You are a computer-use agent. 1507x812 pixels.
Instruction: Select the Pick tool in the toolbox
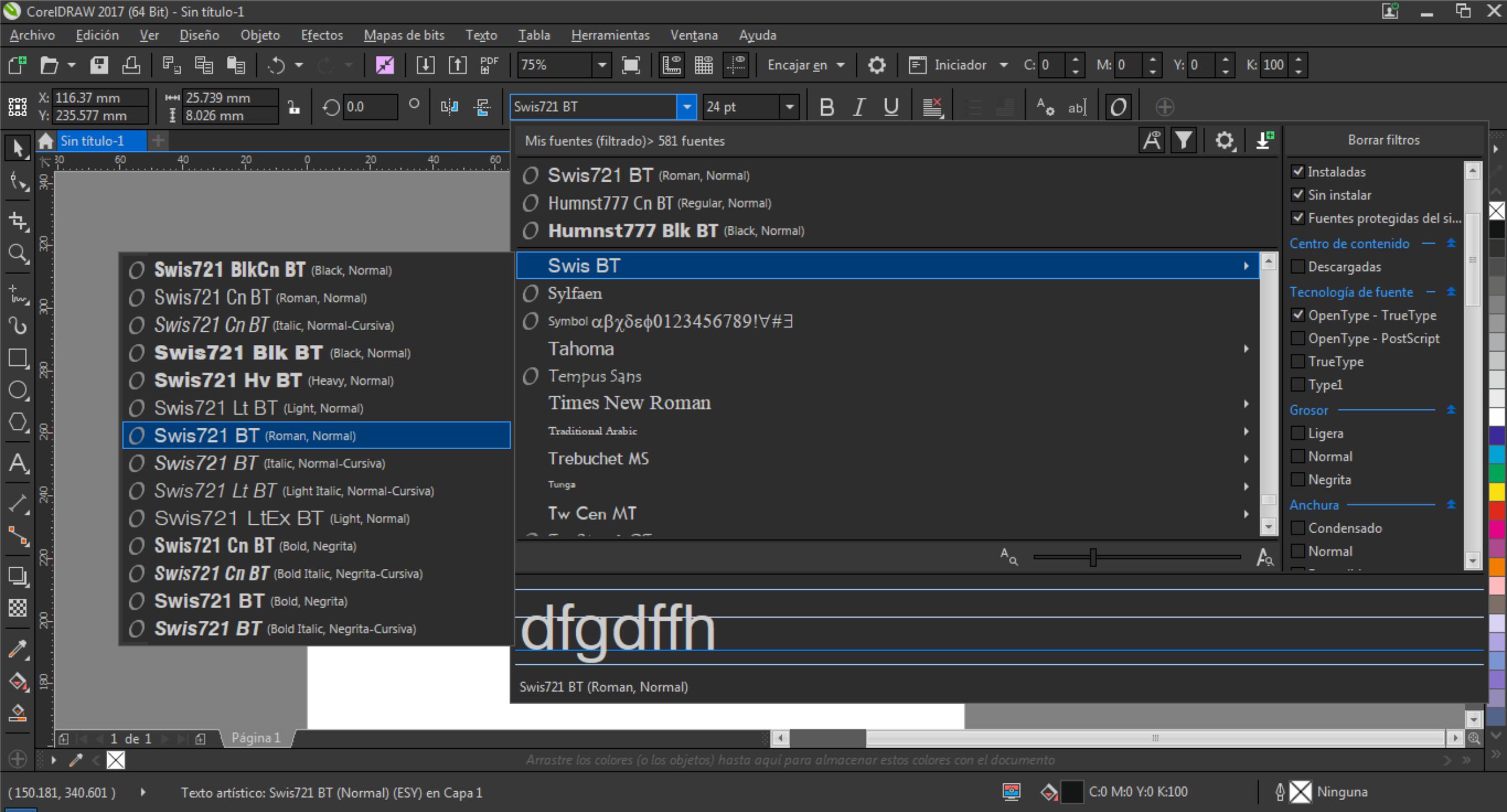point(17,148)
